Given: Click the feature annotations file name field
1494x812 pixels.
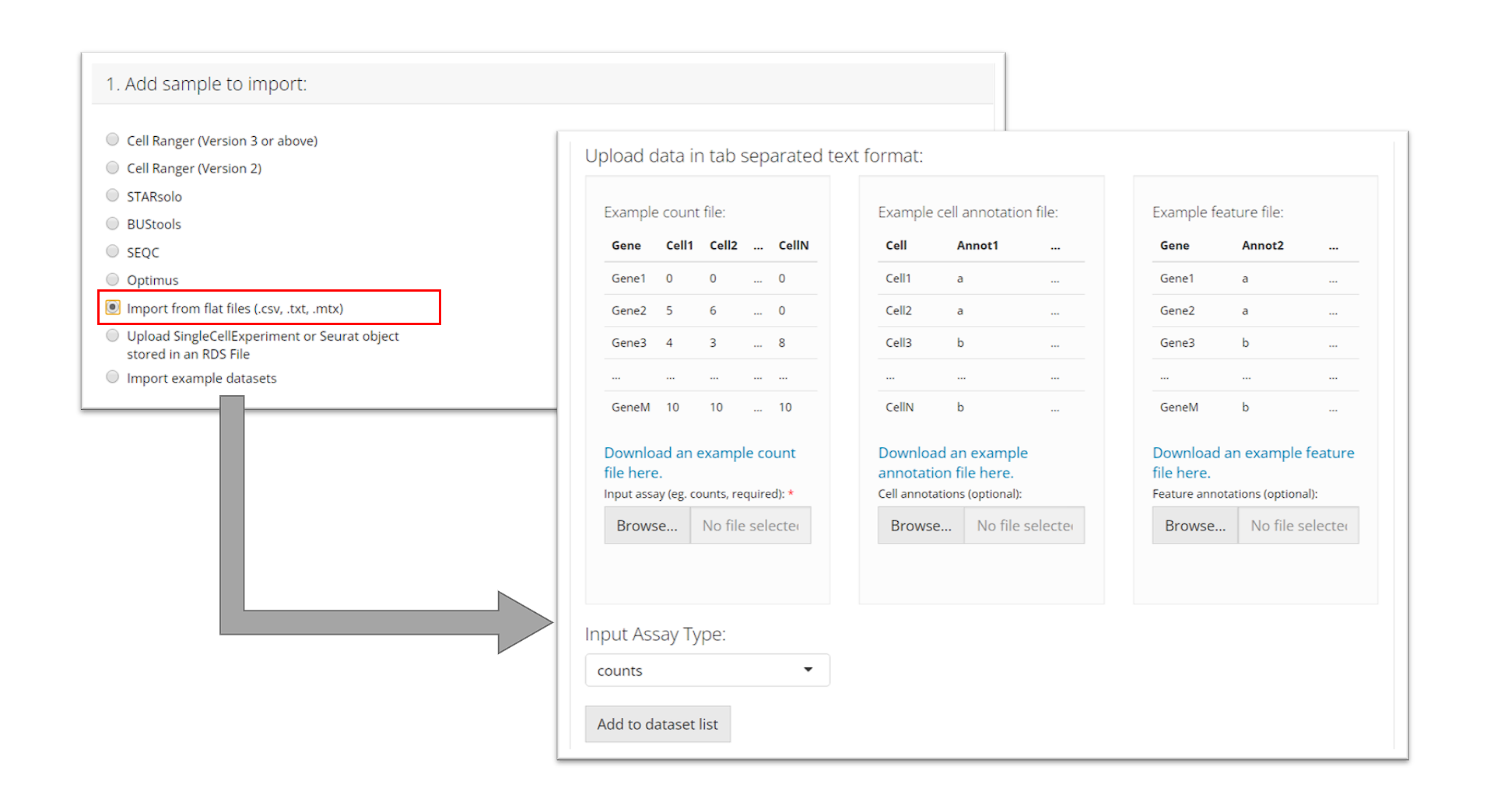Looking at the screenshot, I should [x=1298, y=526].
